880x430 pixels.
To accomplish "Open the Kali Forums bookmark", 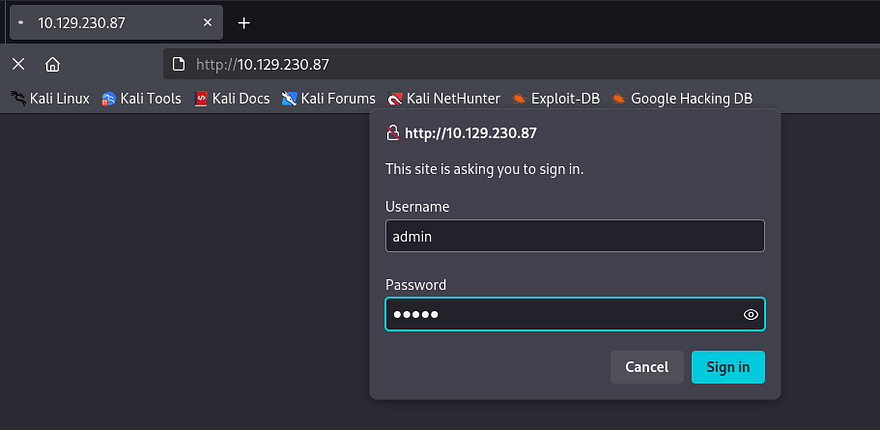I will 328,98.
